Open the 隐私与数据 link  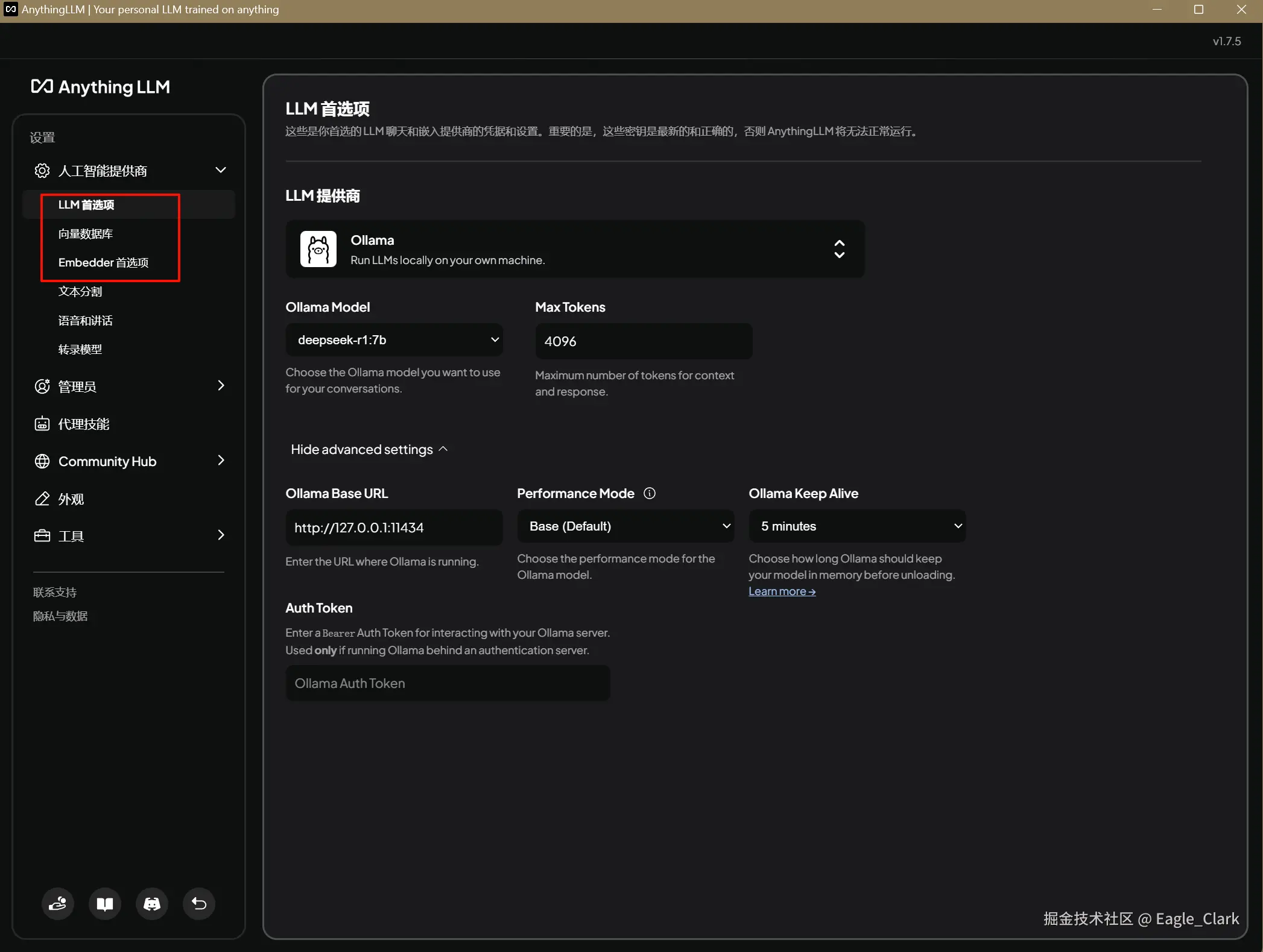pos(60,616)
